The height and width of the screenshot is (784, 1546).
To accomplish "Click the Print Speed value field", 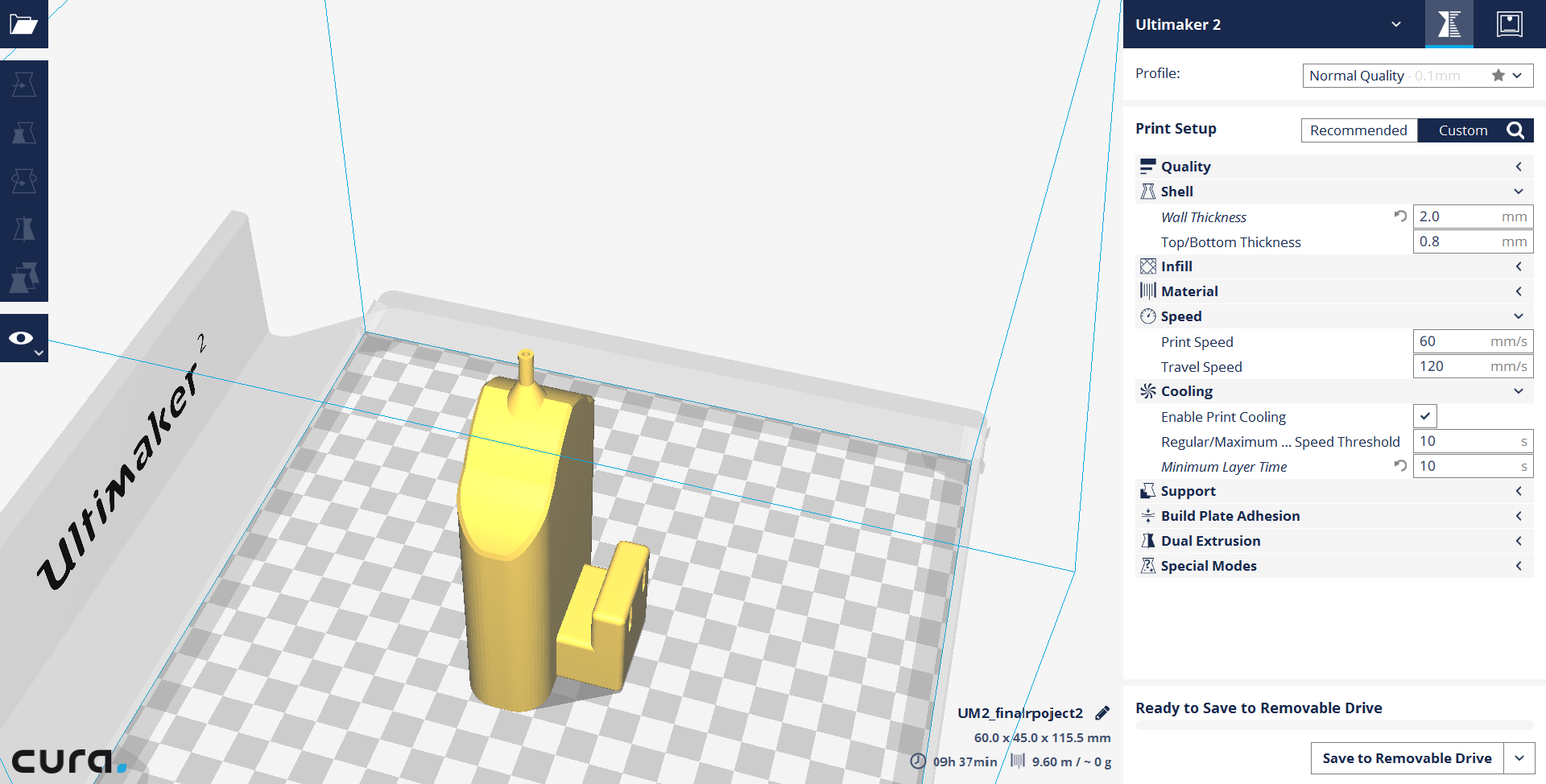I will [1473, 341].
